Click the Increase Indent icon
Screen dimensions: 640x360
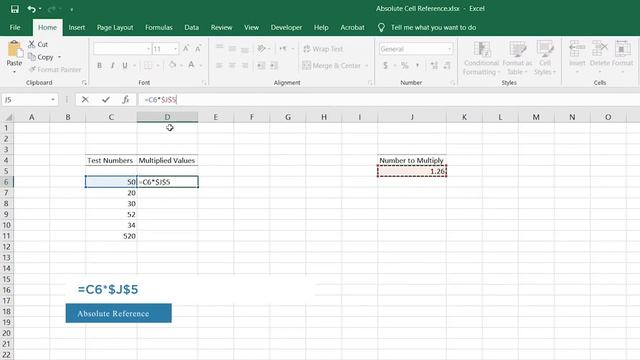point(274,65)
